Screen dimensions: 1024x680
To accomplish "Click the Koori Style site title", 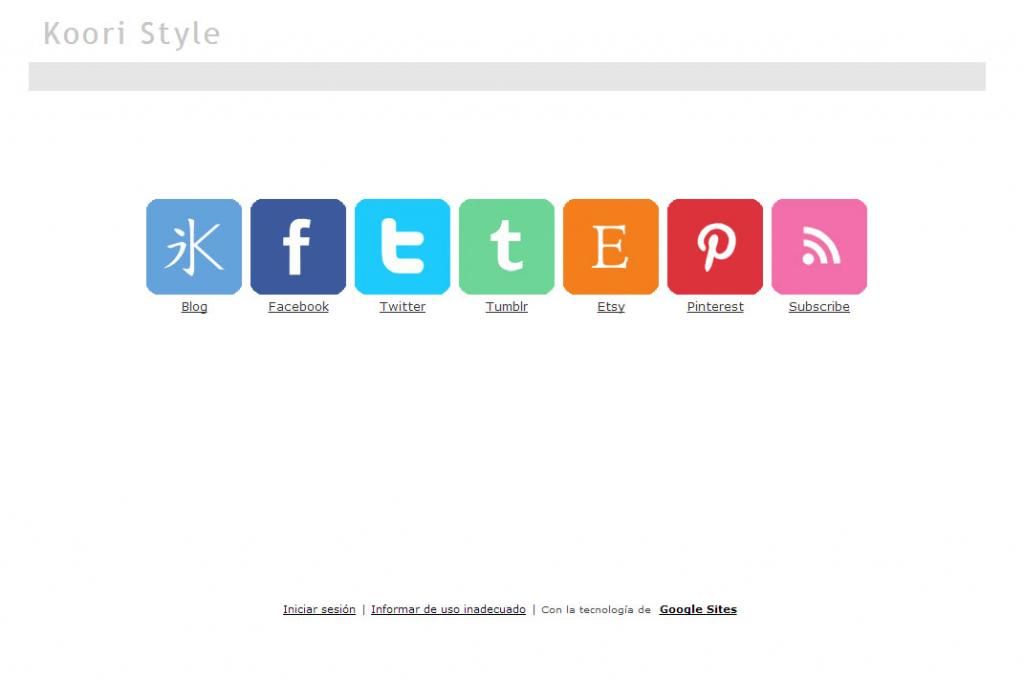I will [132, 34].
